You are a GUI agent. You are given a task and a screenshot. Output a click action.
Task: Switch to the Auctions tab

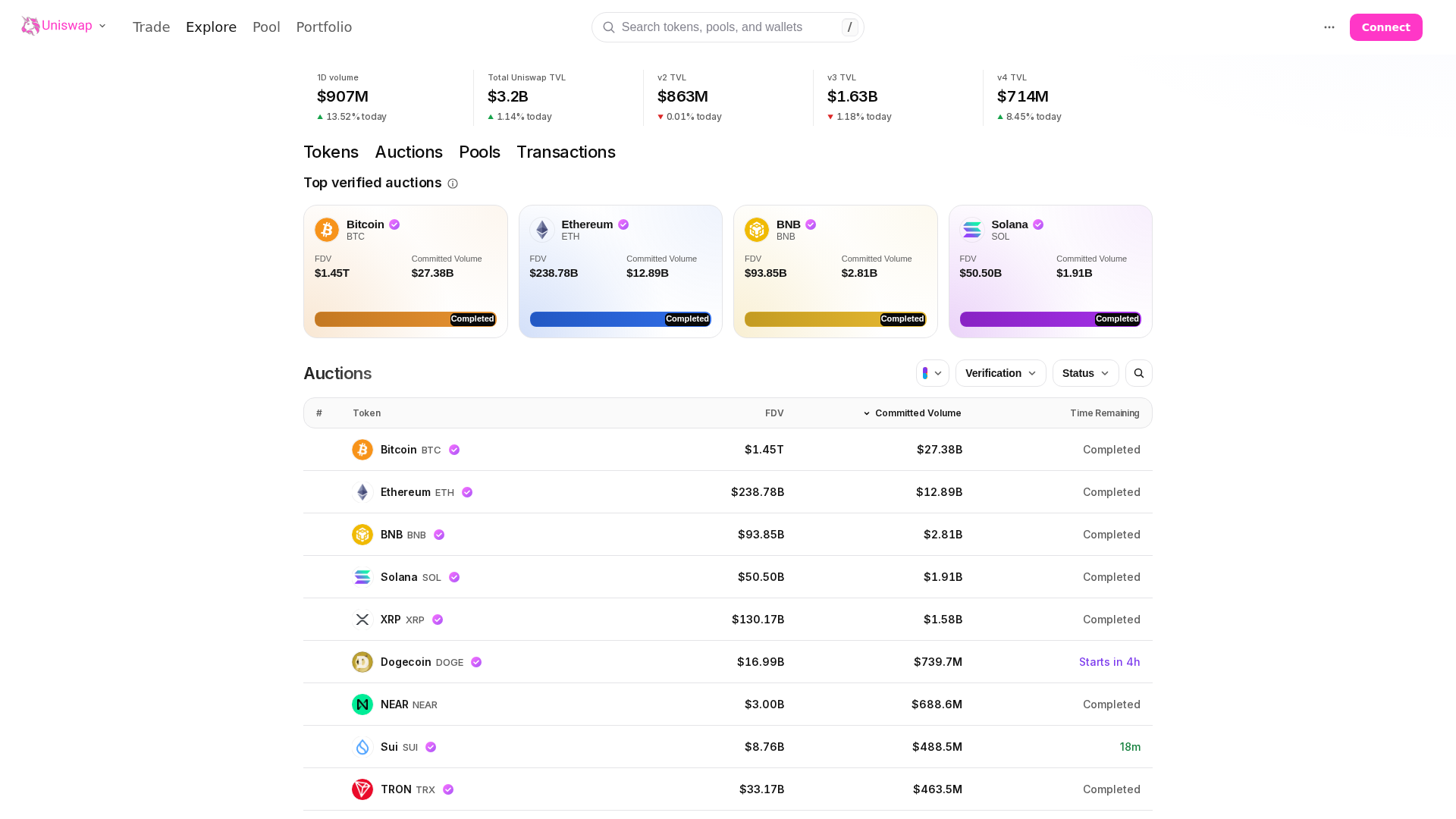[x=409, y=152]
